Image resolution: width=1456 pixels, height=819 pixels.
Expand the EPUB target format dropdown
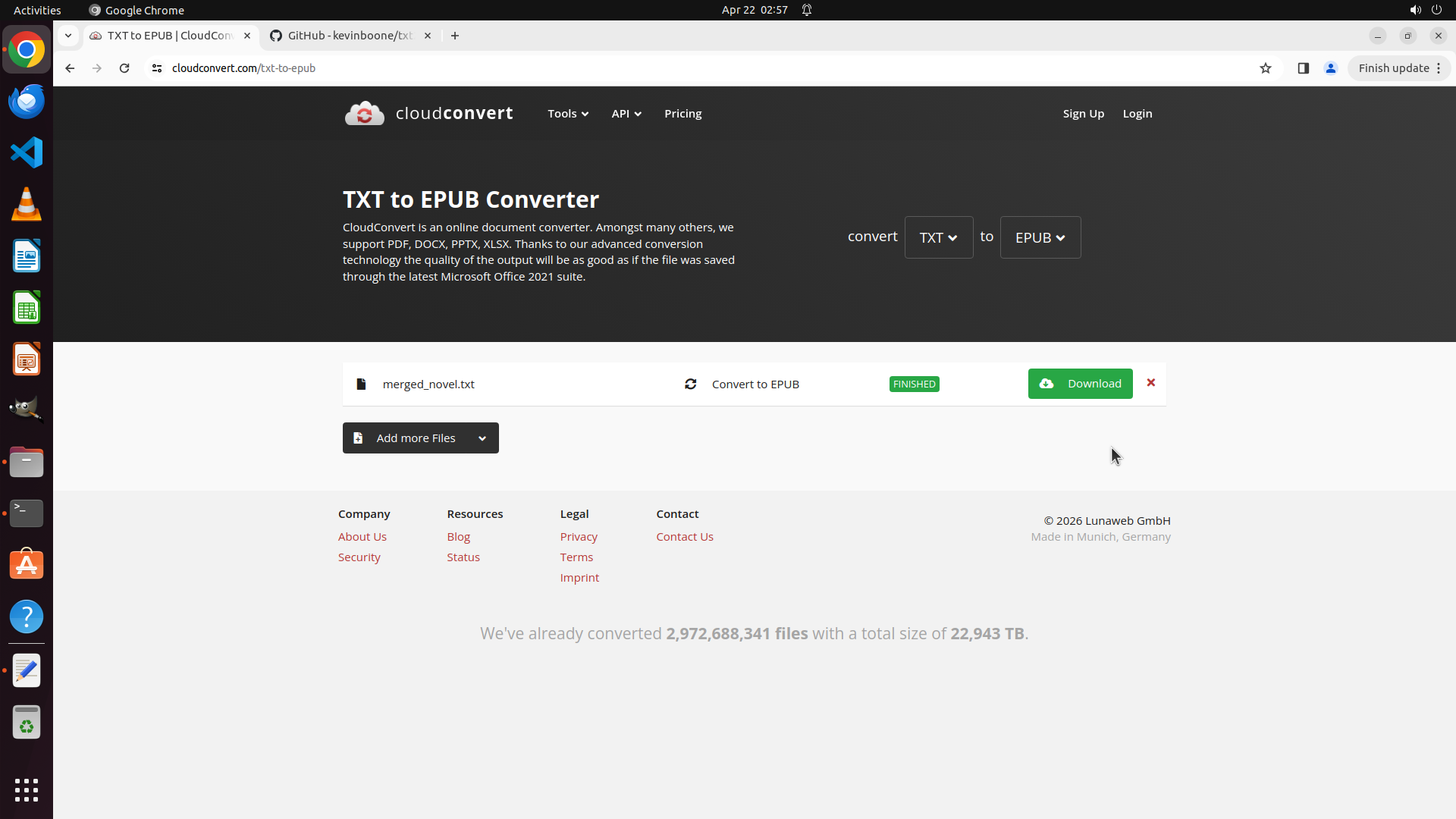click(1040, 237)
